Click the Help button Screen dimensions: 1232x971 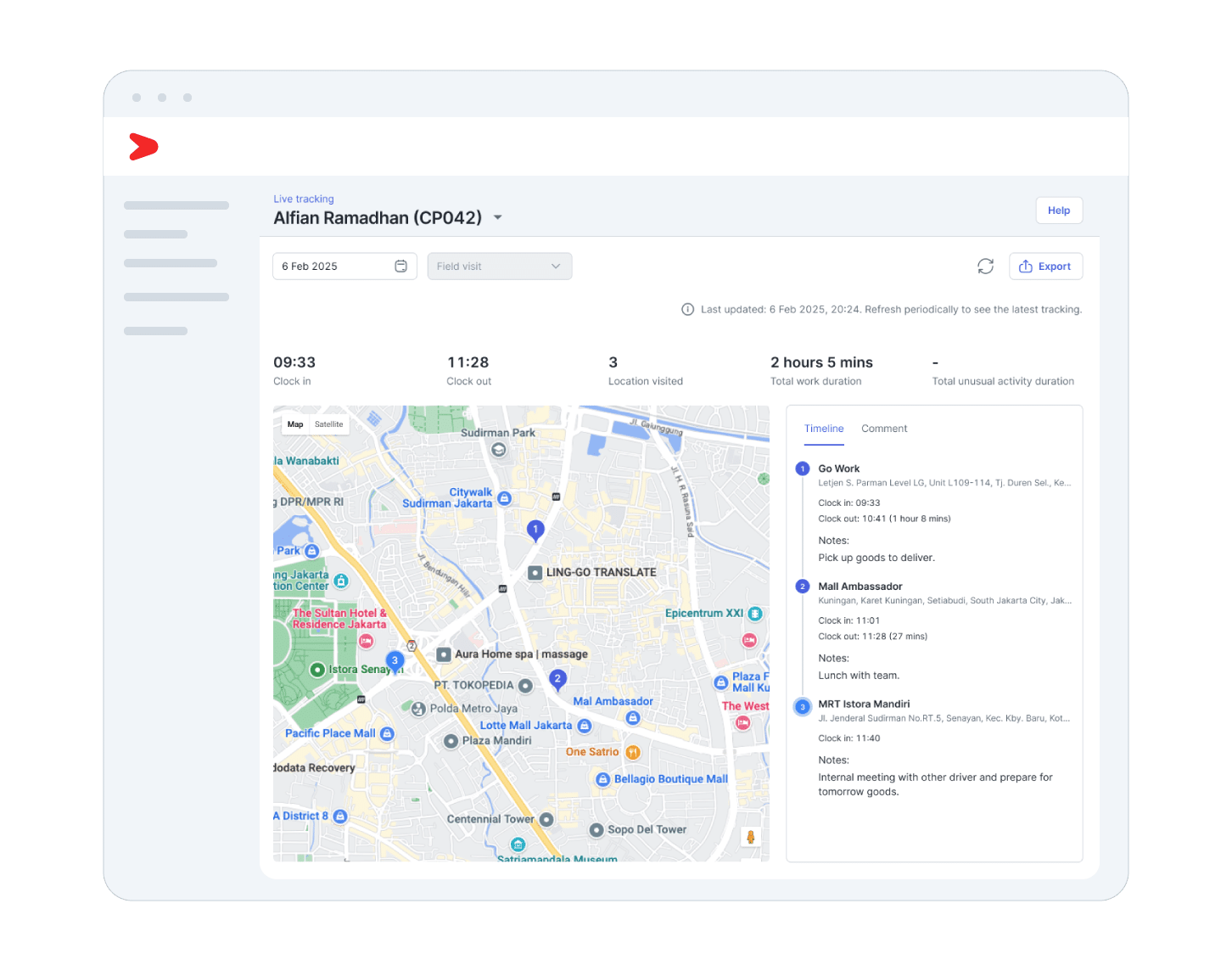pos(1058,210)
